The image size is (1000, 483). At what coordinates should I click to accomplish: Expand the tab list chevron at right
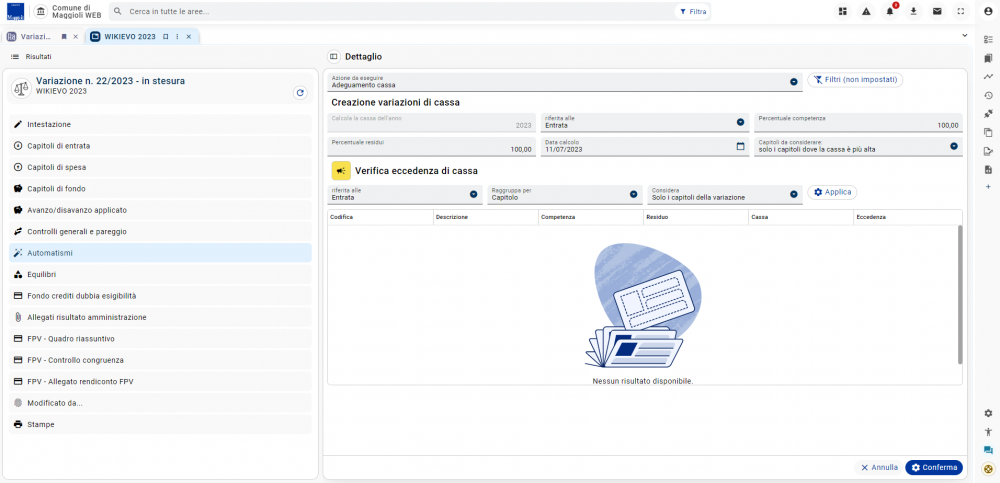(x=965, y=36)
